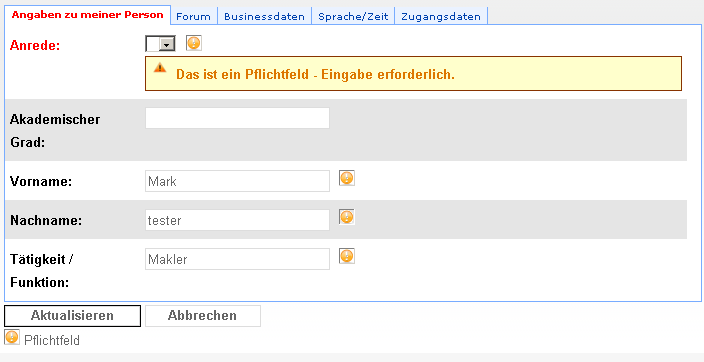
Task: Click the red Anrede: label
Action: (35, 46)
